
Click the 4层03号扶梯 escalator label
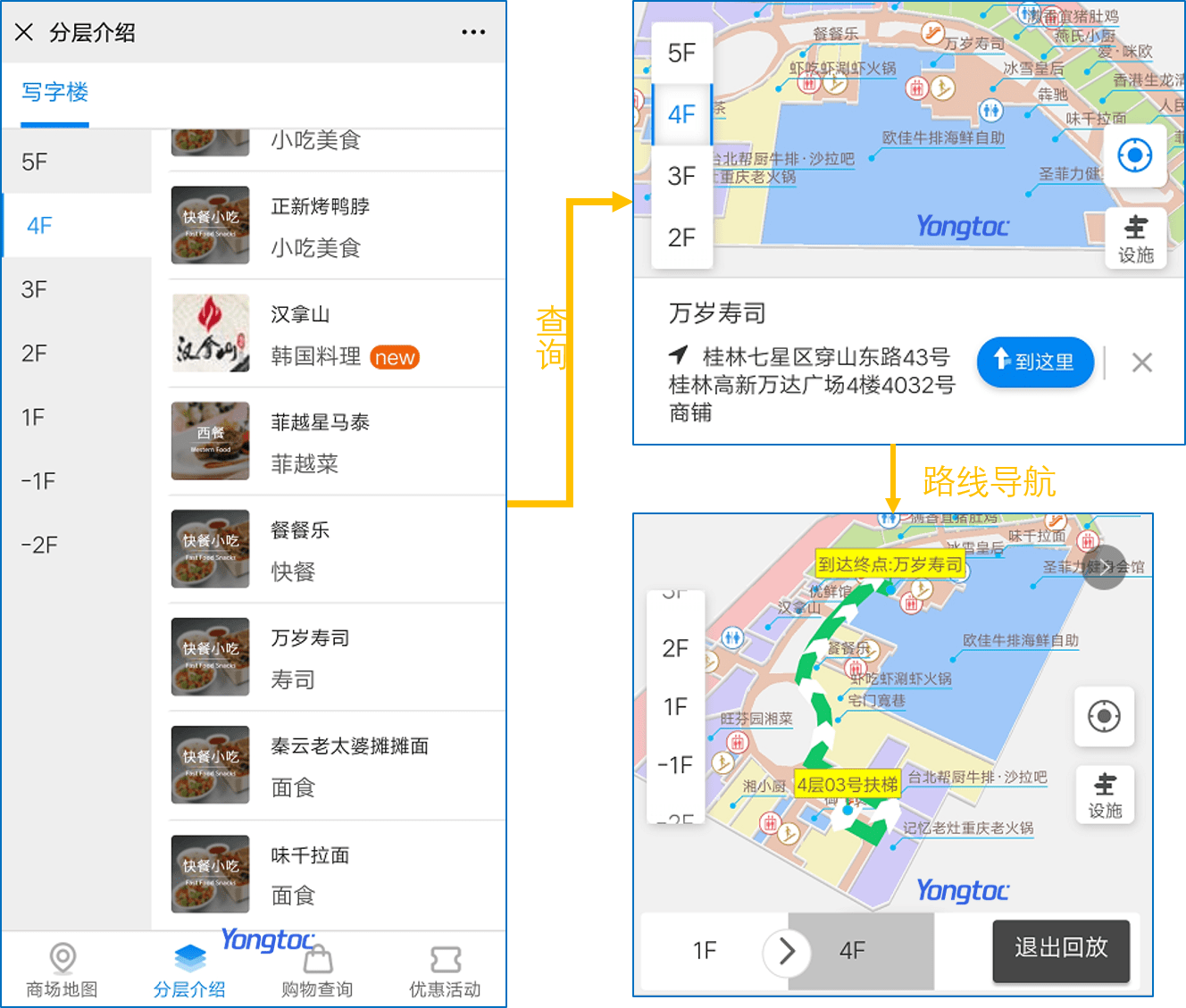(847, 784)
